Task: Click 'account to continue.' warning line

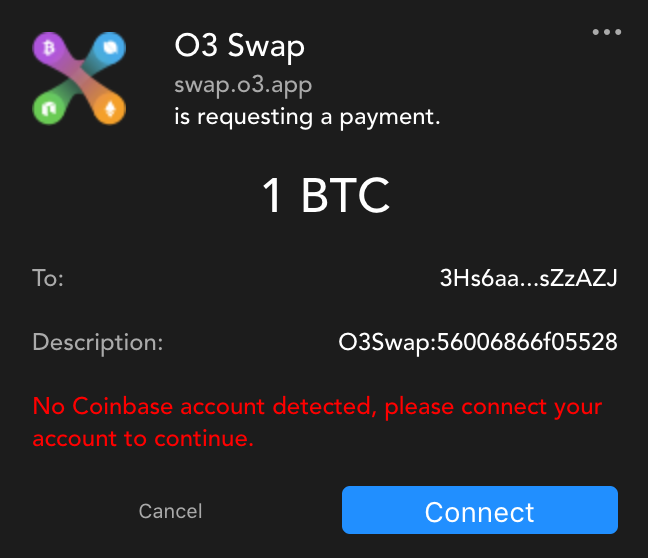Action: coord(143,439)
